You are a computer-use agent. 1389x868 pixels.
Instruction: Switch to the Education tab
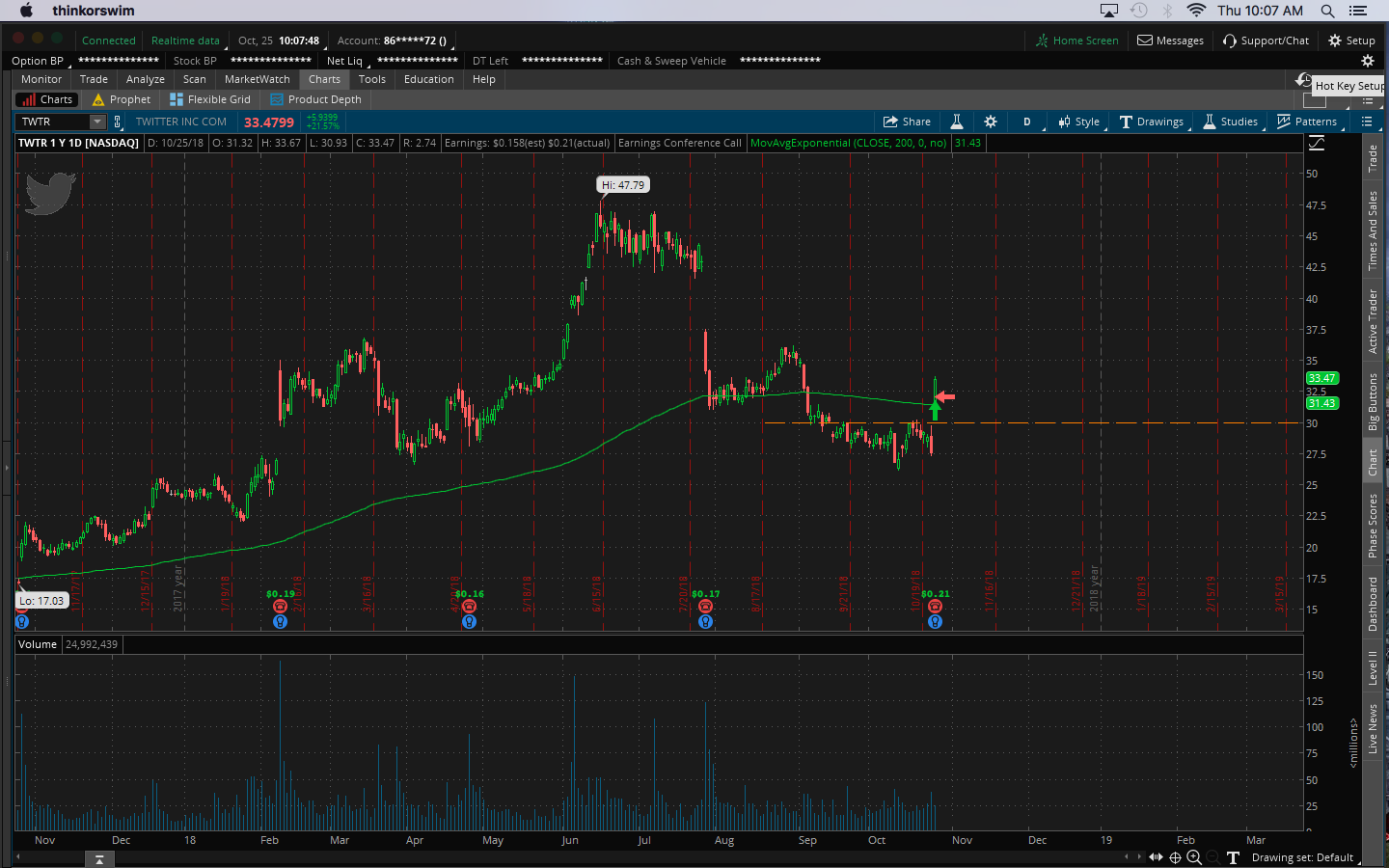coord(429,79)
